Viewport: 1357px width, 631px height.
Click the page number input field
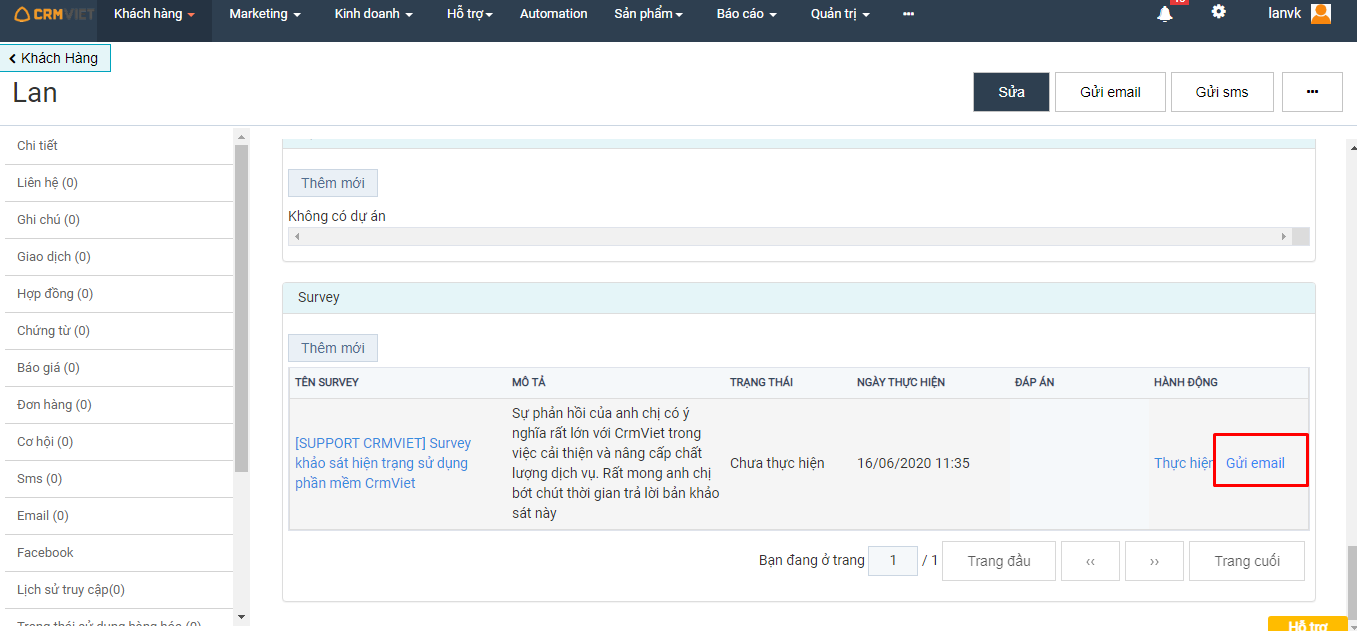tap(892, 561)
